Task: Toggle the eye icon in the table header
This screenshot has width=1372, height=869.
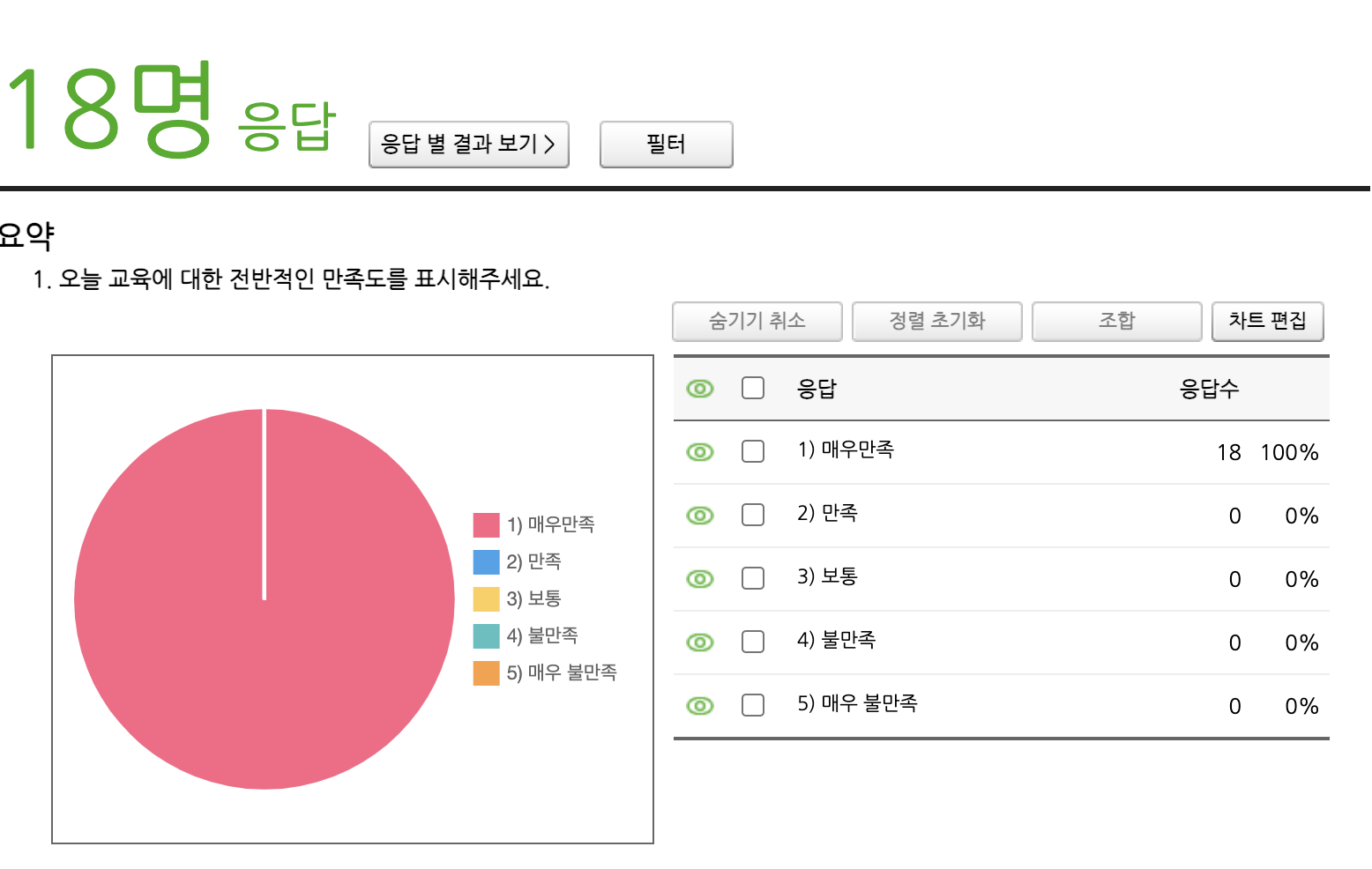Action: (700, 389)
